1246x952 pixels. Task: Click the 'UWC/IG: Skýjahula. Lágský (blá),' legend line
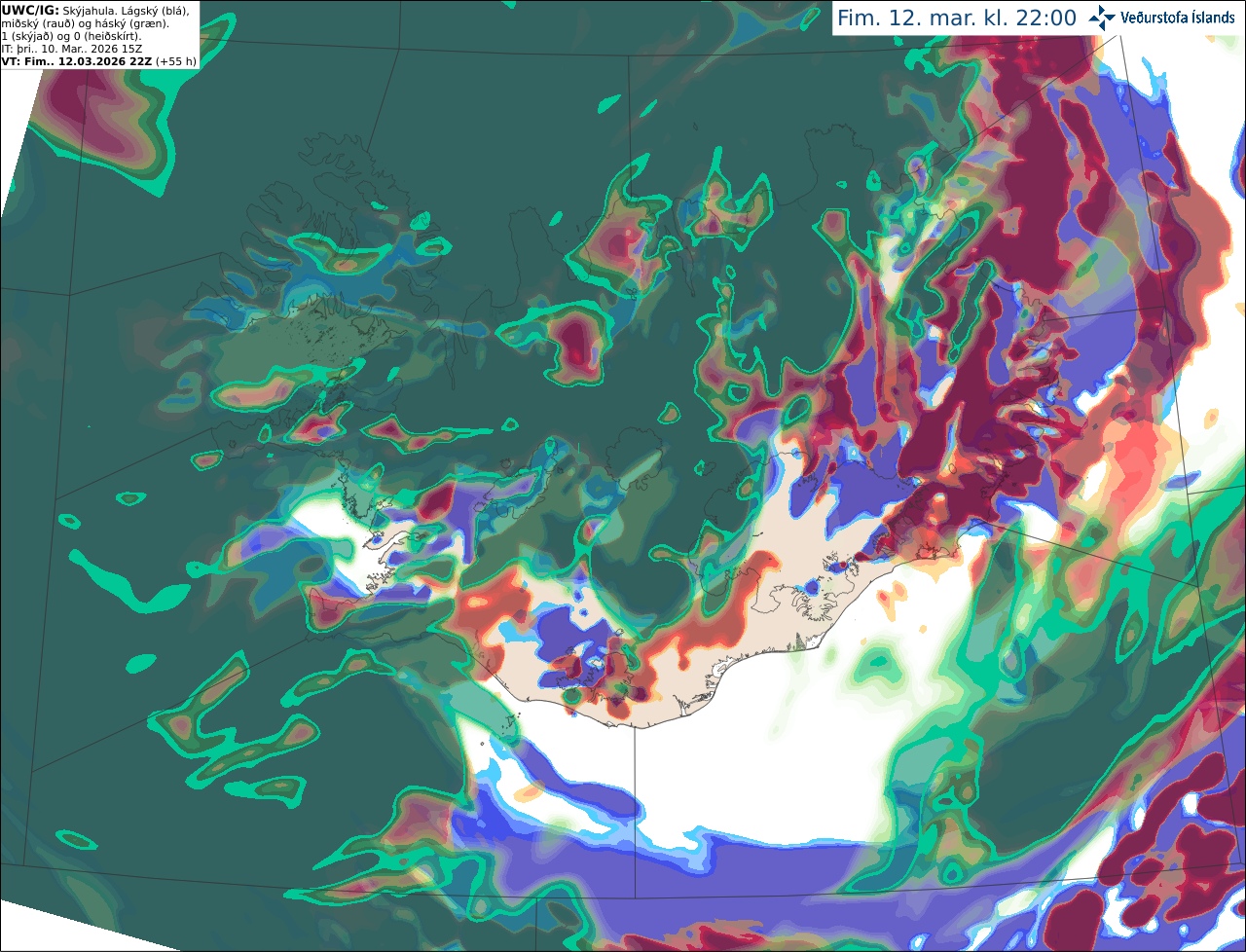tap(95, 11)
